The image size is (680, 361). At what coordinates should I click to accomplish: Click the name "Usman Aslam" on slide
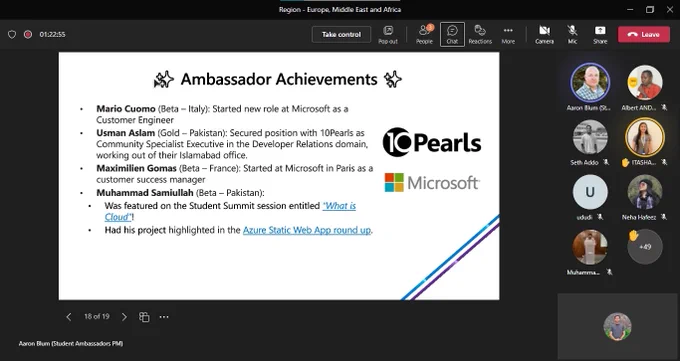[125, 133]
